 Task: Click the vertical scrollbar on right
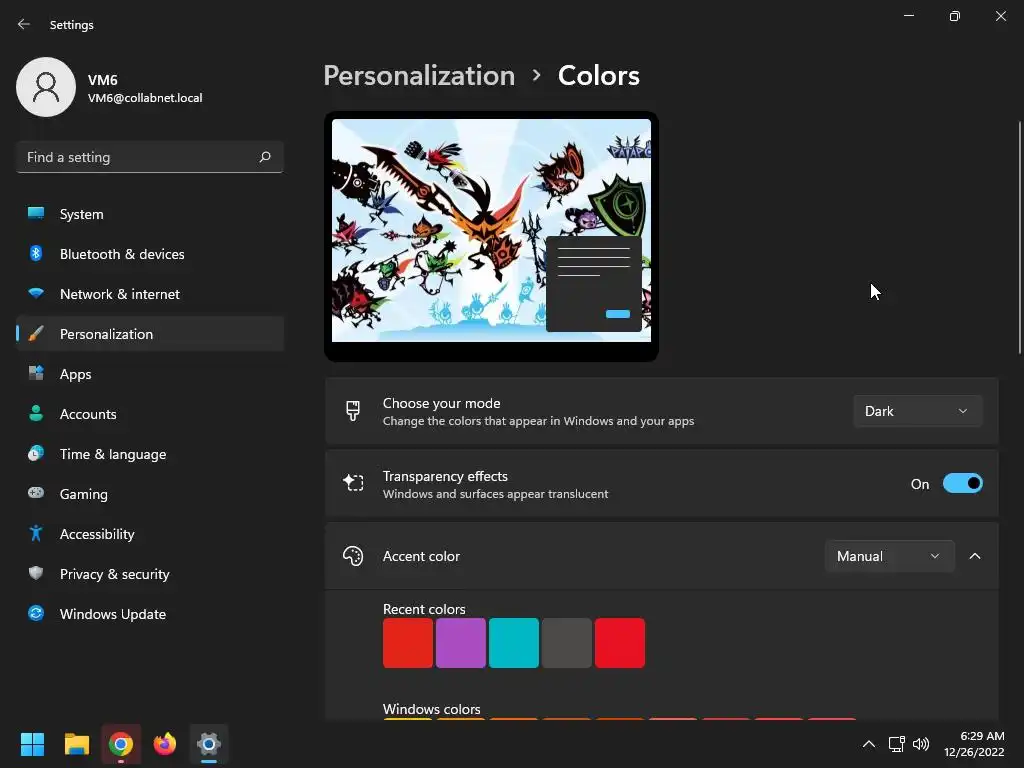tap(1019, 238)
